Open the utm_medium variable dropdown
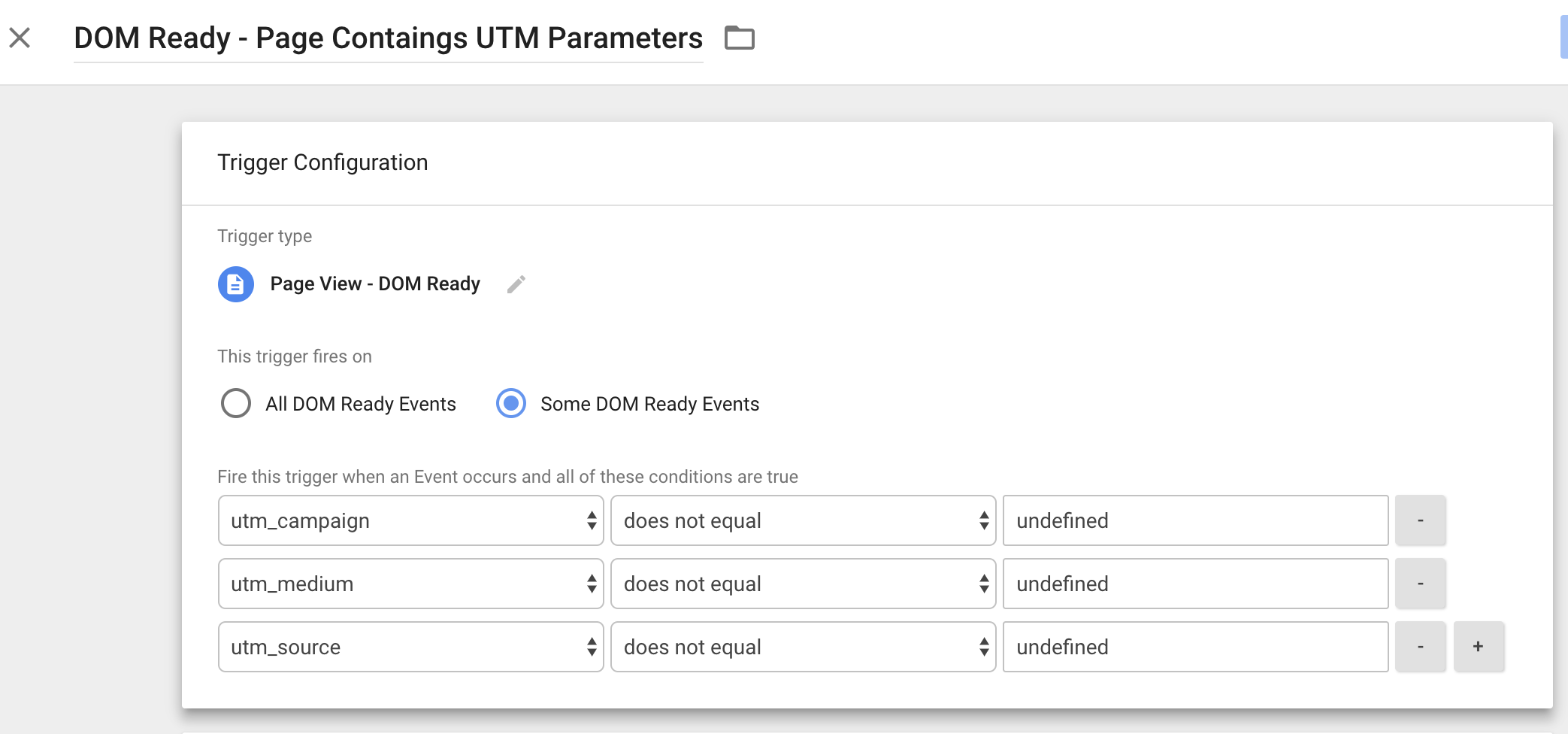 click(x=410, y=584)
